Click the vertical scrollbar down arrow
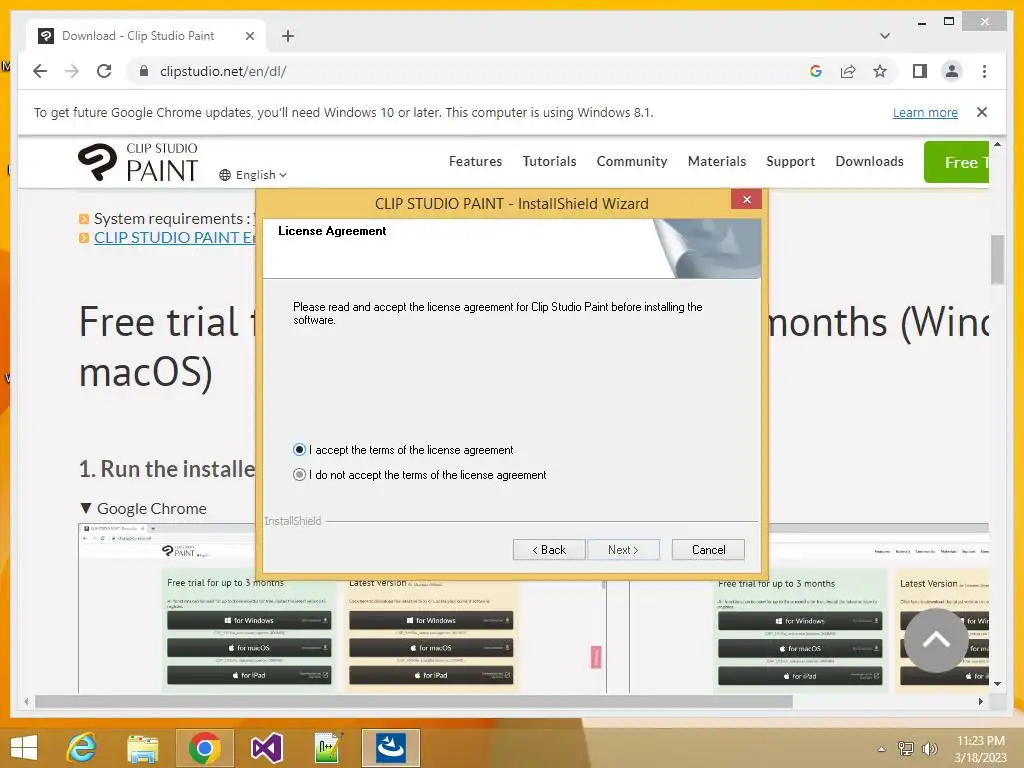Viewport: 1024px width, 768px height. coord(997,684)
